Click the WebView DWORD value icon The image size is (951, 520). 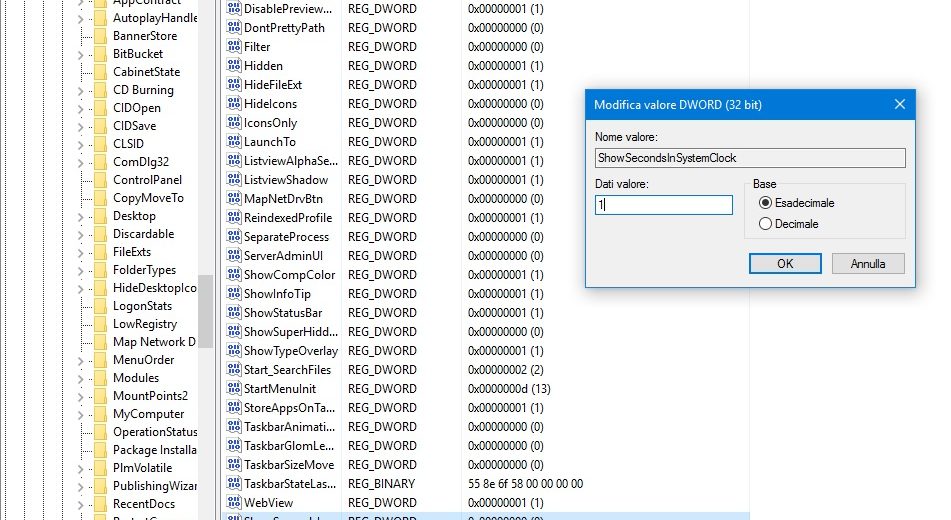coord(234,502)
